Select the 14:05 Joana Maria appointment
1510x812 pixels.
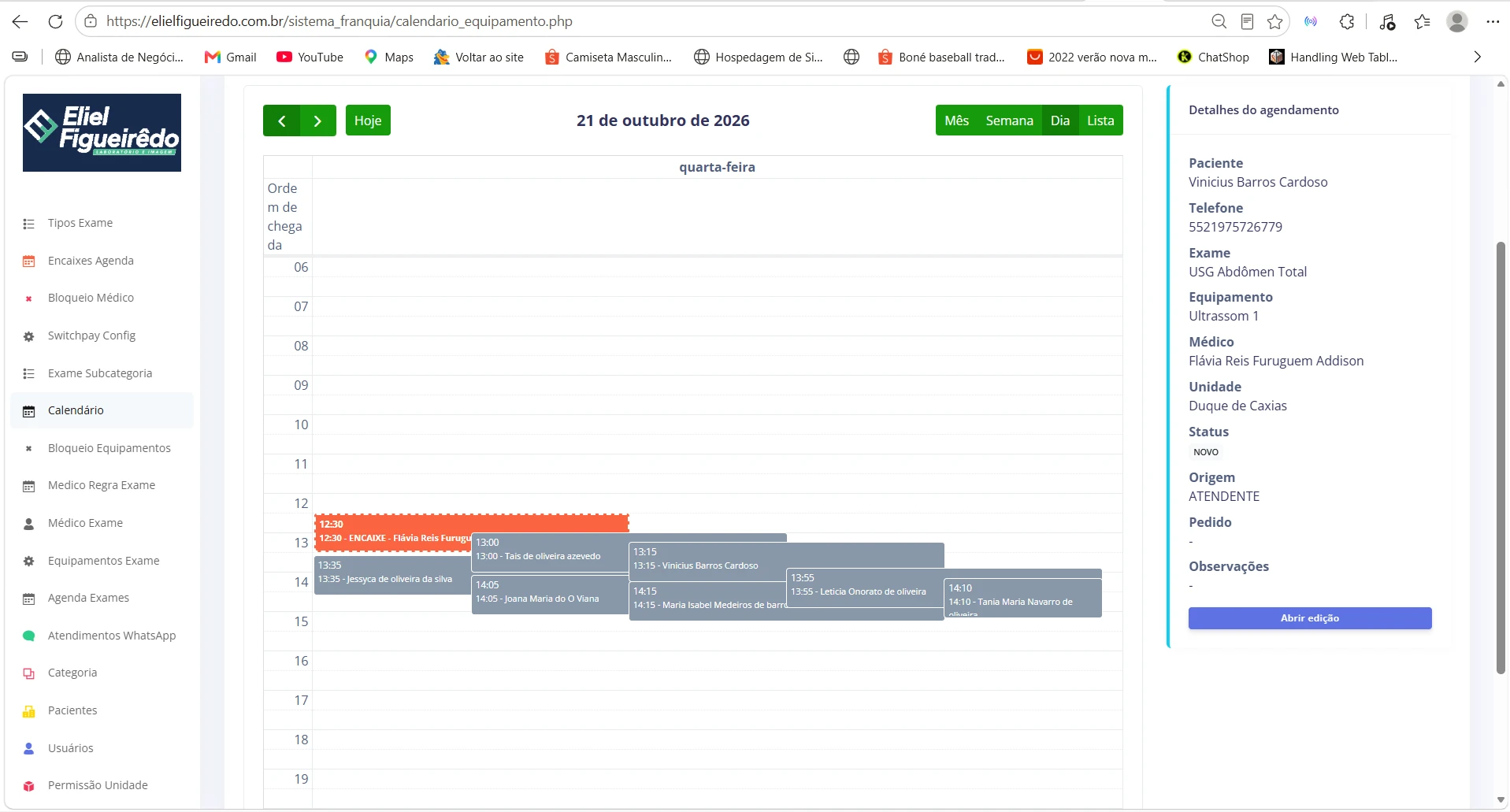(550, 595)
